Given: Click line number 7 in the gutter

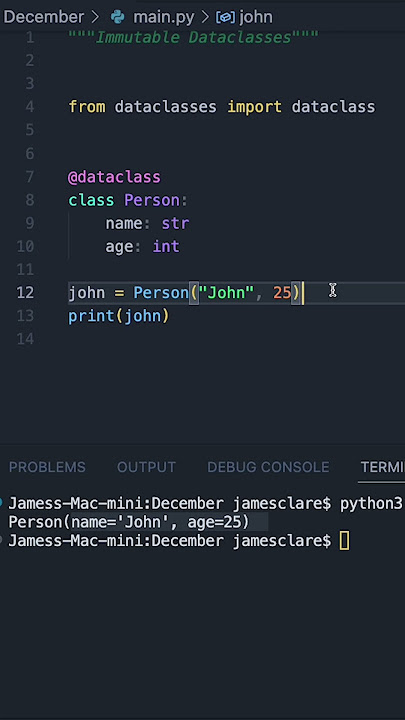Looking at the screenshot, I should (x=30, y=177).
